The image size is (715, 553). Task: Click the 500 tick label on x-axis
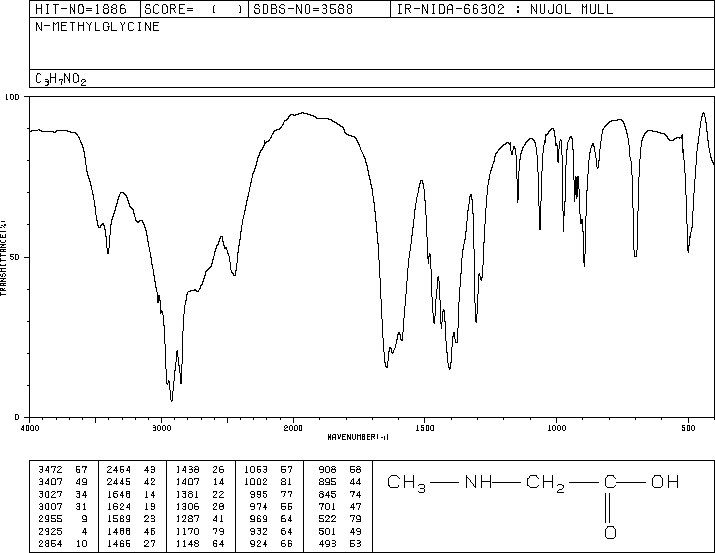688,428
